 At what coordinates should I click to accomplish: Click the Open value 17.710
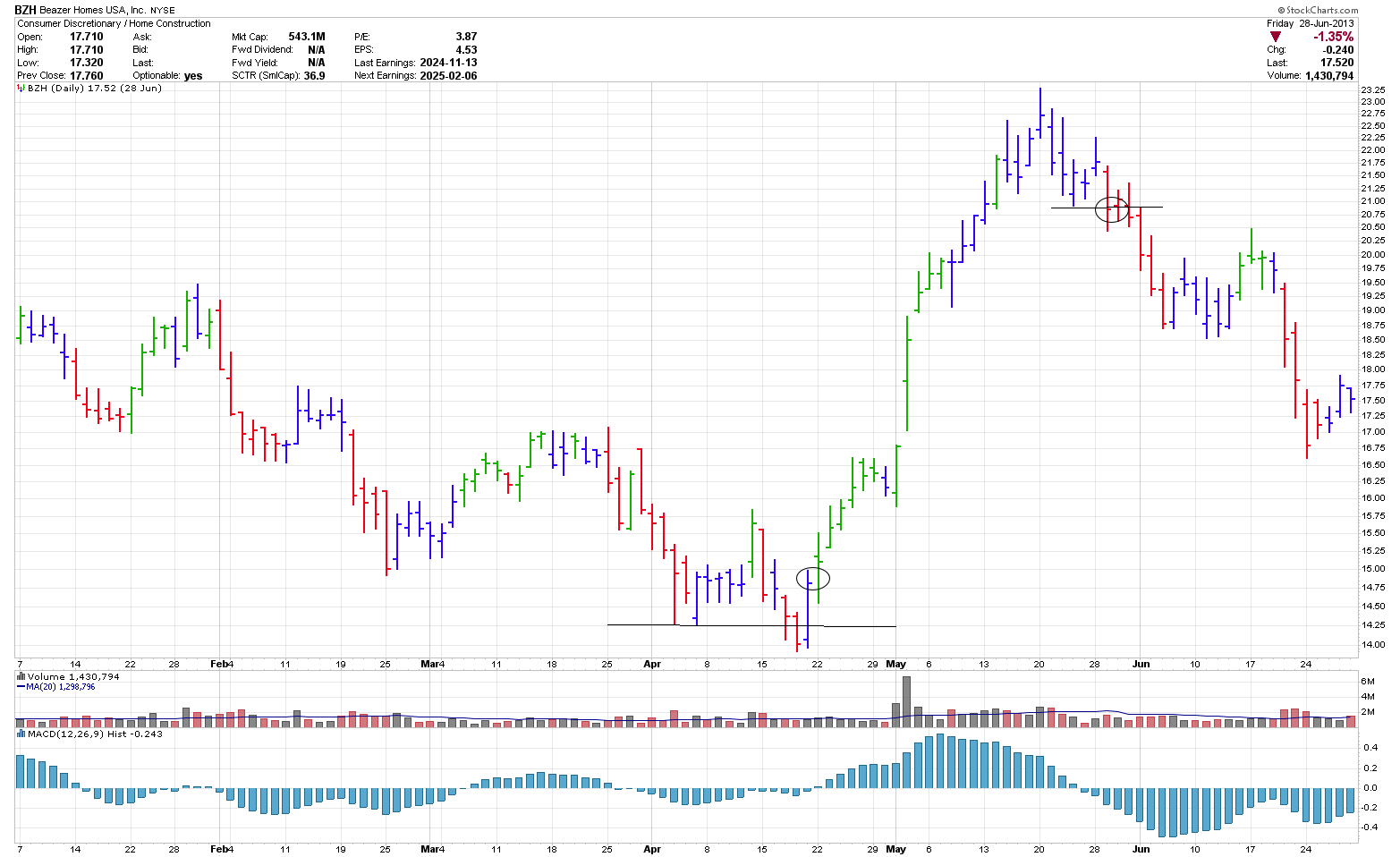tap(87, 37)
